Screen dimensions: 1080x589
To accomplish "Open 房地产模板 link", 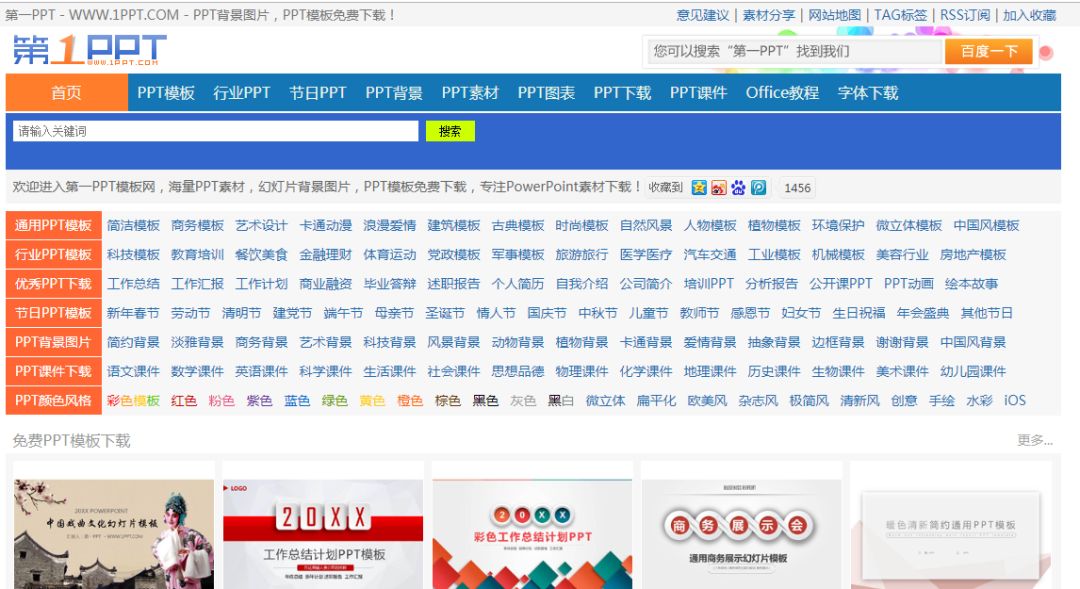I will coord(973,254).
